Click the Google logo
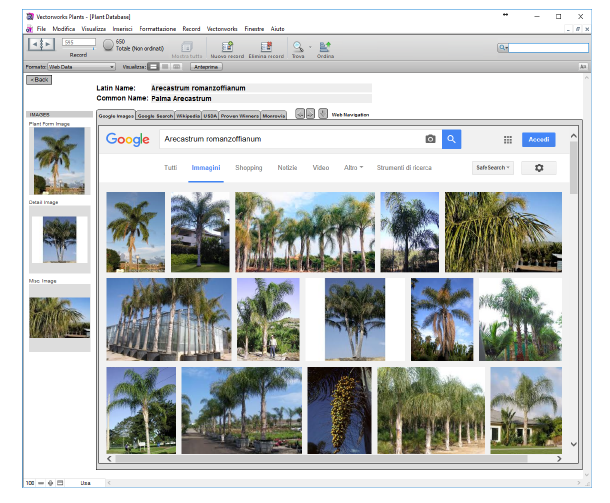 tap(128, 139)
